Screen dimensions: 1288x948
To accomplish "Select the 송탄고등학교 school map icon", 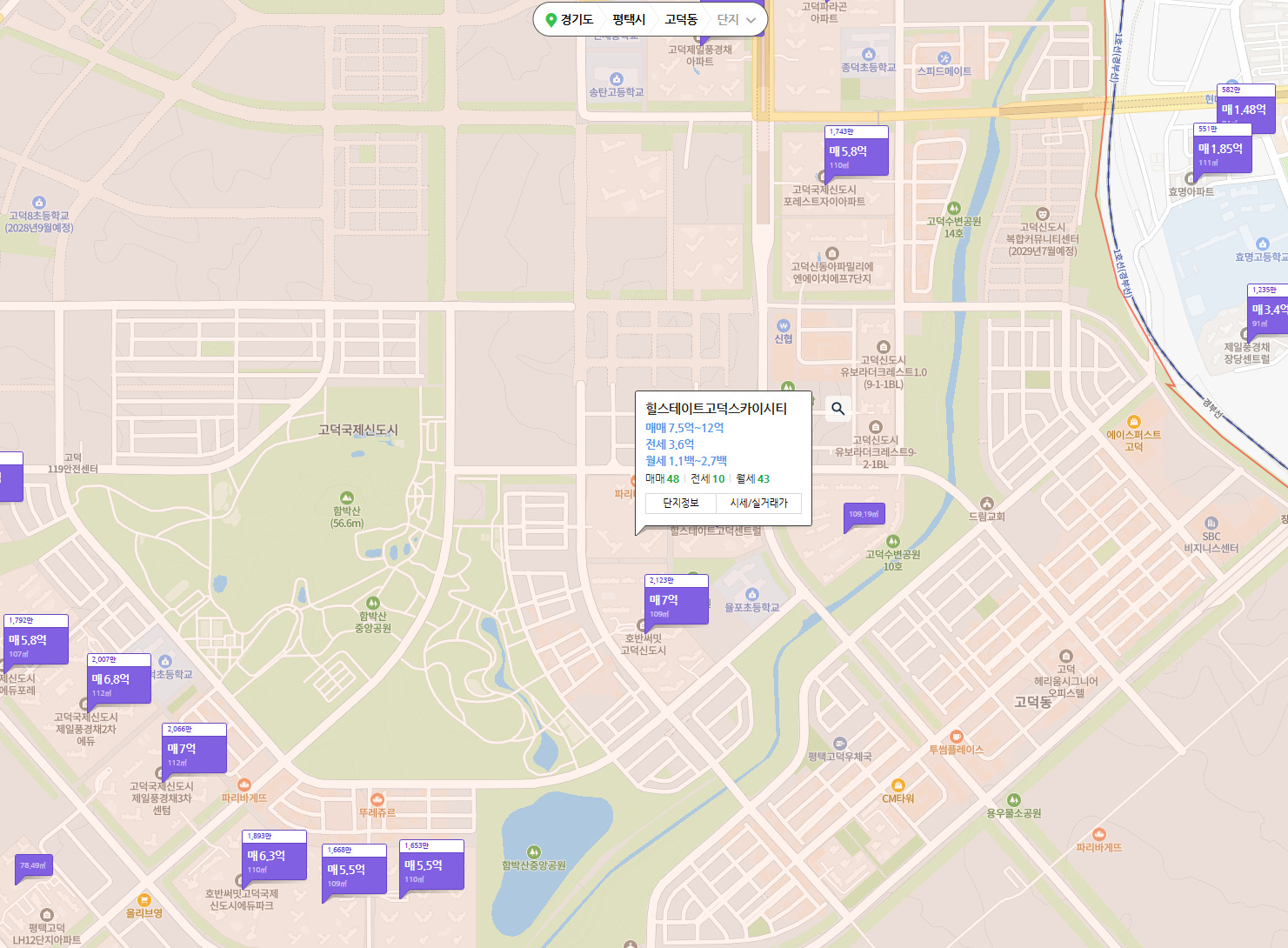I will point(617,79).
